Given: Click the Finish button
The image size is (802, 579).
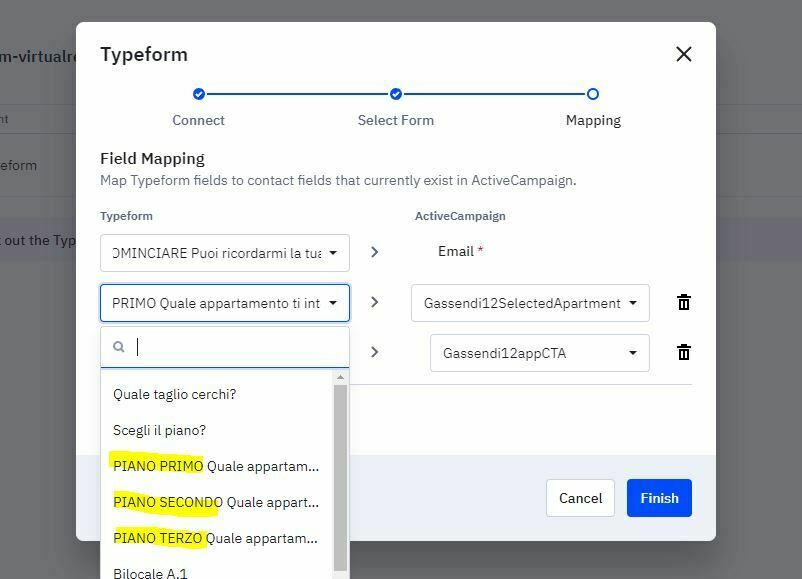Looking at the screenshot, I should coord(659,498).
